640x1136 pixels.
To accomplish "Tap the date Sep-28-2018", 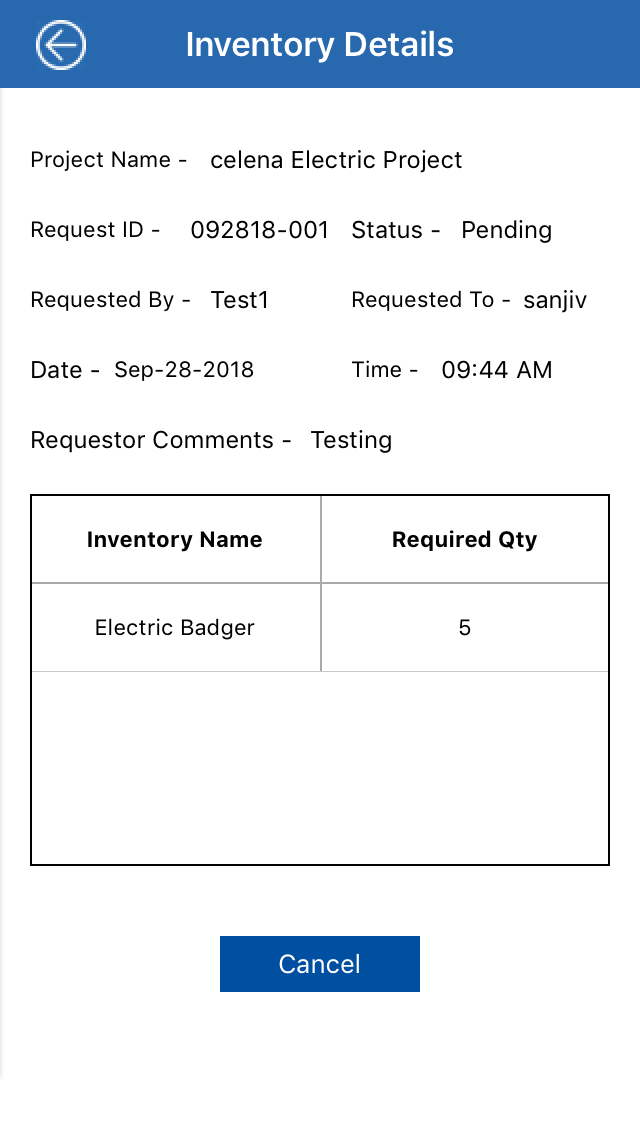I will (184, 370).
